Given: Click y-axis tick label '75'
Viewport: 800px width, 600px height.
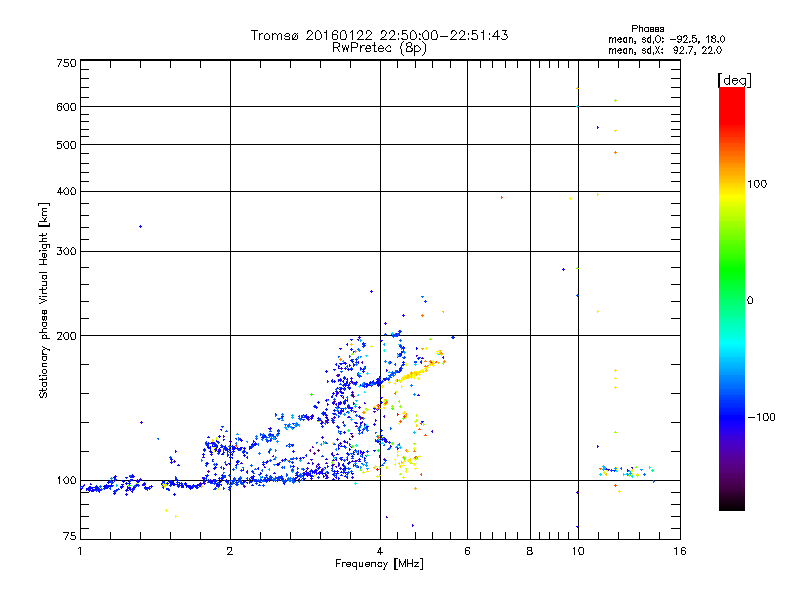Looking at the screenshot, I should (70, 536).
